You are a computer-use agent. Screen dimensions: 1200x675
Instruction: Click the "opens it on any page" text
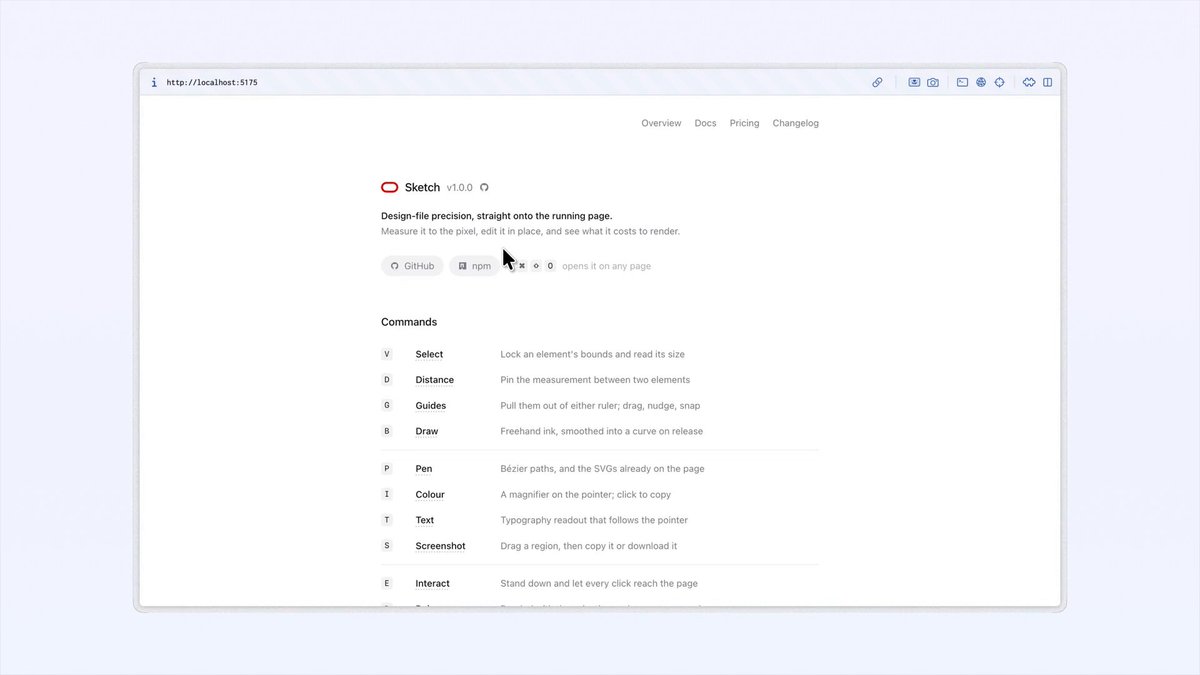(607, 266)
